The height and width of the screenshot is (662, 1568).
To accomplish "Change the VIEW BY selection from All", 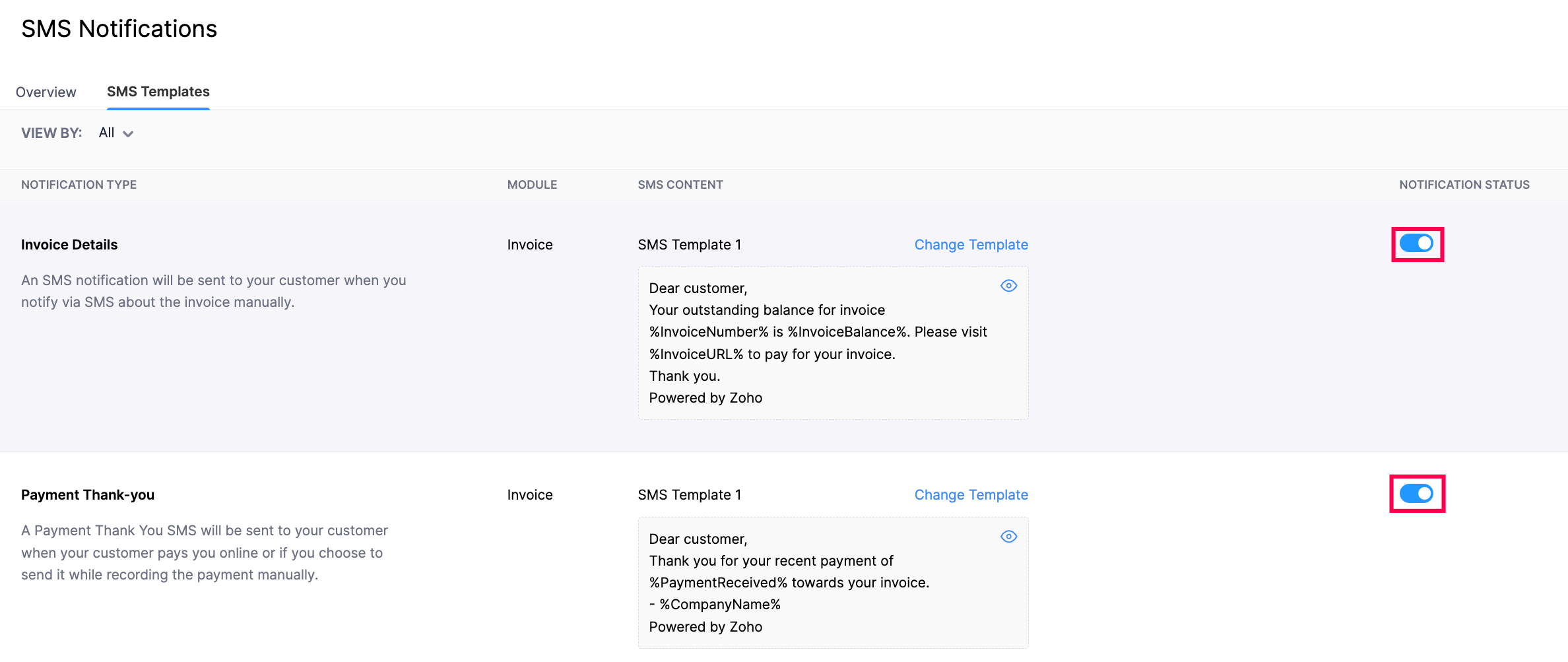I will tap(115, 133).
